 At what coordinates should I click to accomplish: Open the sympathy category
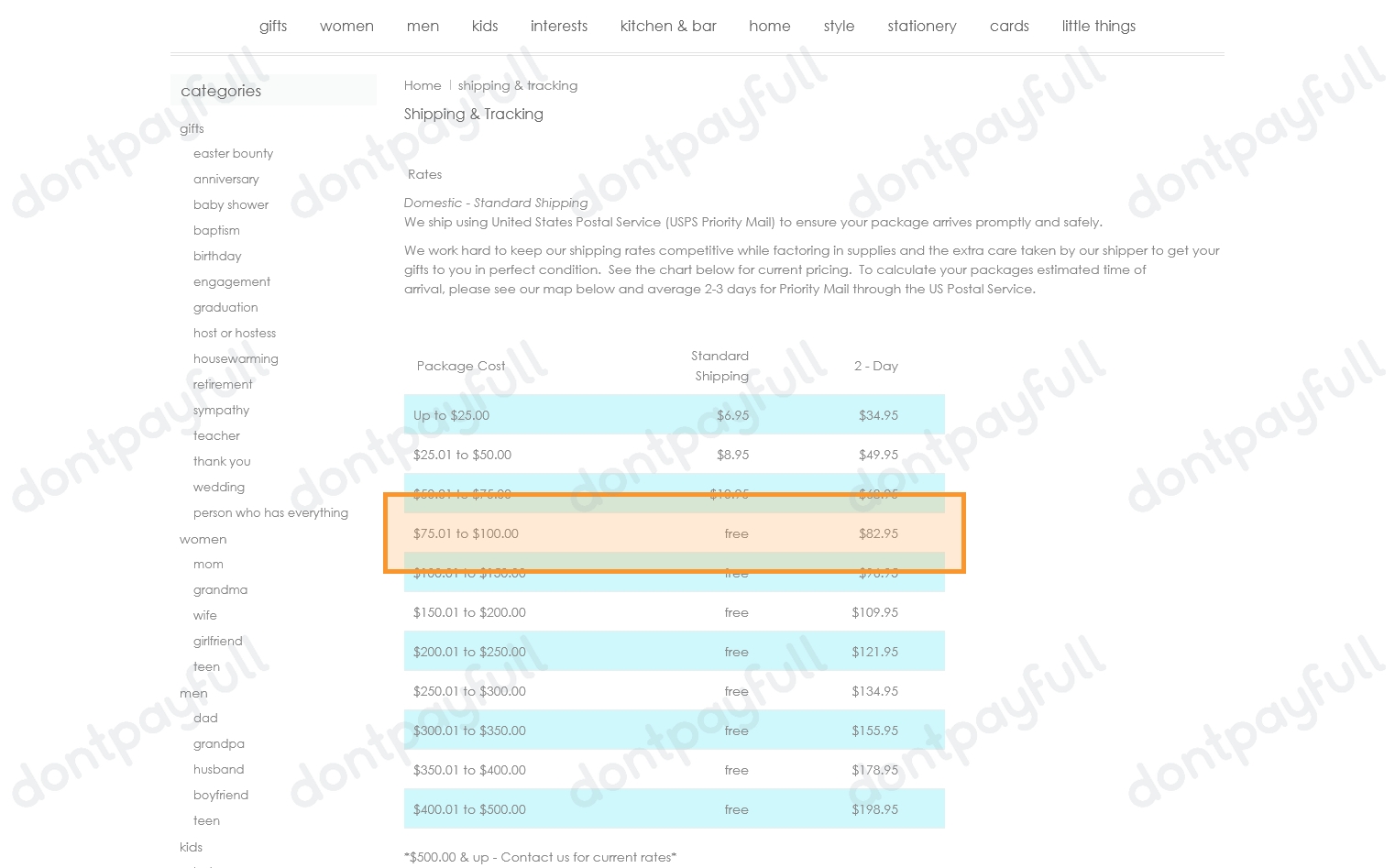tap(221, 411)
